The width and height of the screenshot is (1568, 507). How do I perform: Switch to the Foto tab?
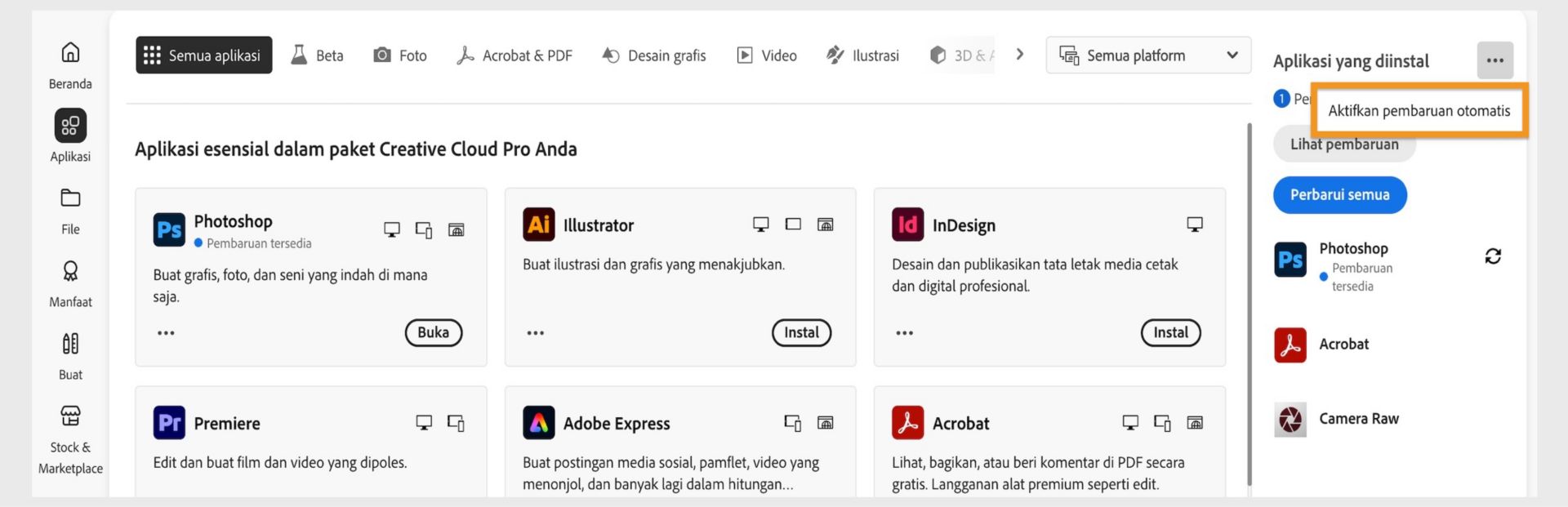pos(400,56)
